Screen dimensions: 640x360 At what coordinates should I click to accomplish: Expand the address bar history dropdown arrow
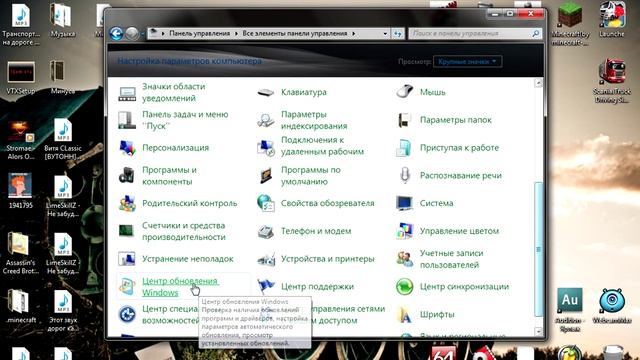pos(385,33)
